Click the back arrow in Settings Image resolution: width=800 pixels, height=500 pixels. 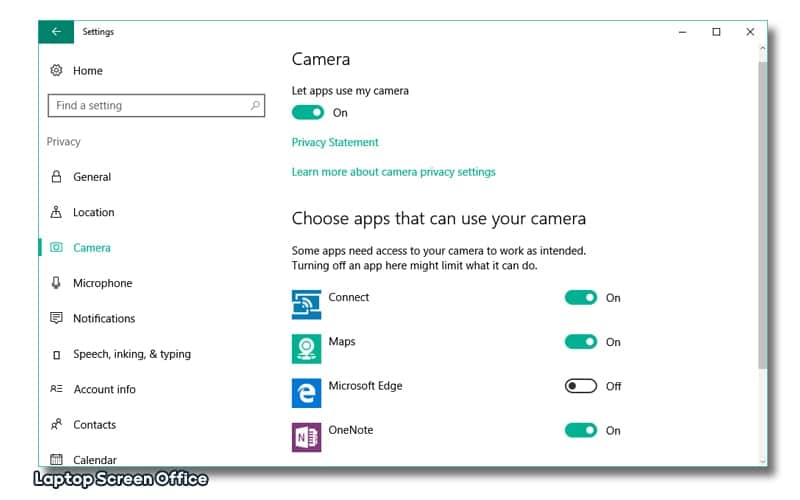[x=56, y=32]
